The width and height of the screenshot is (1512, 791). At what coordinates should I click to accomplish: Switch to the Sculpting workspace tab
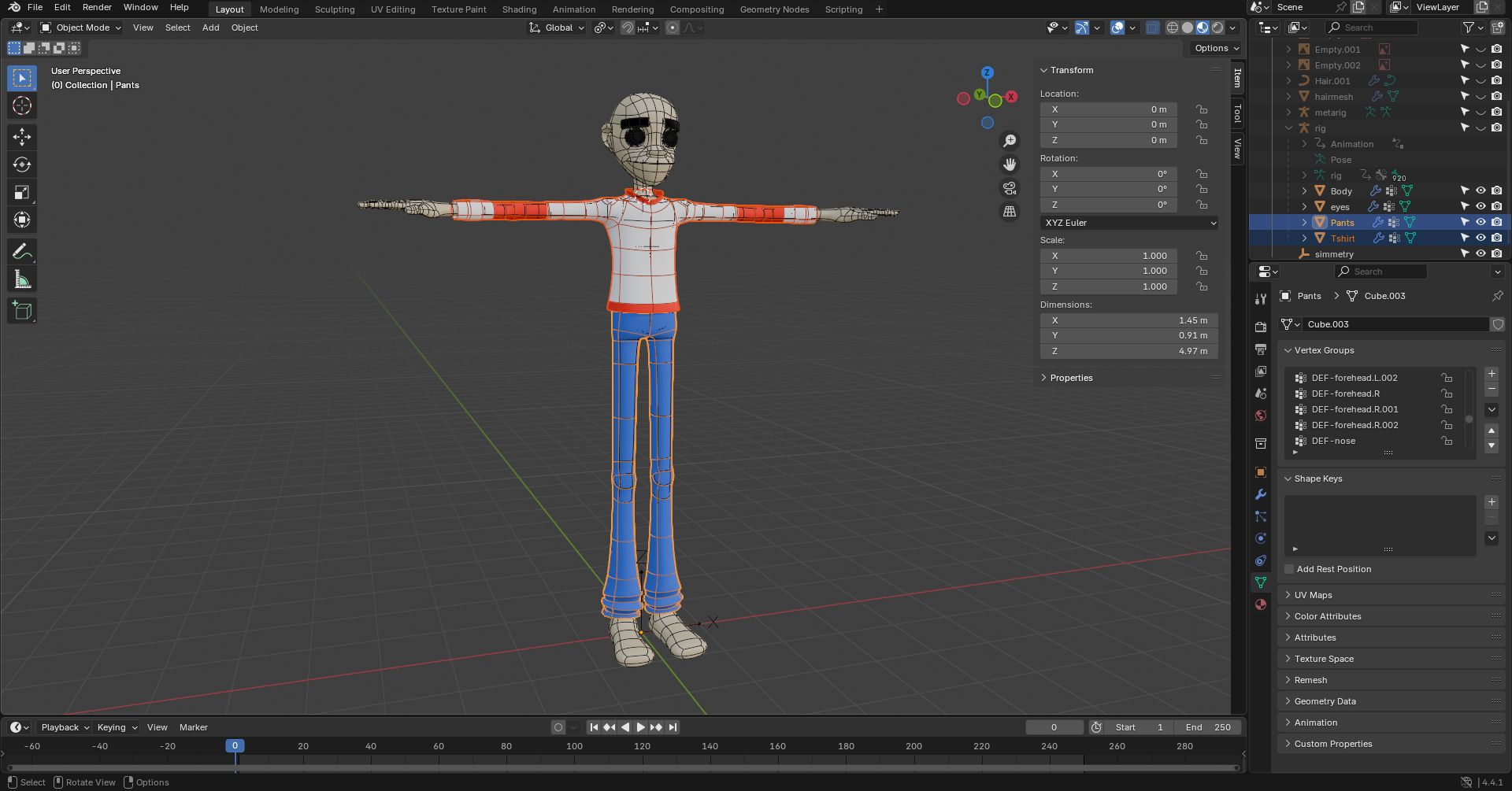334,9
